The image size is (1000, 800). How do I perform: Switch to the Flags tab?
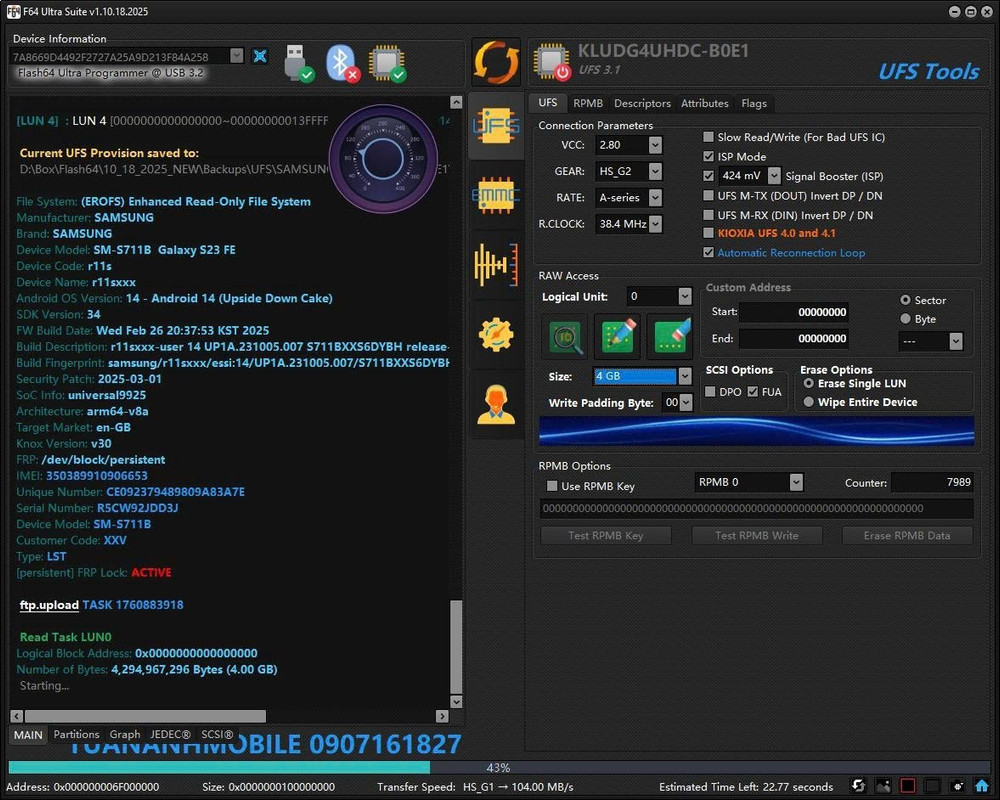click(x=754, y=103)
